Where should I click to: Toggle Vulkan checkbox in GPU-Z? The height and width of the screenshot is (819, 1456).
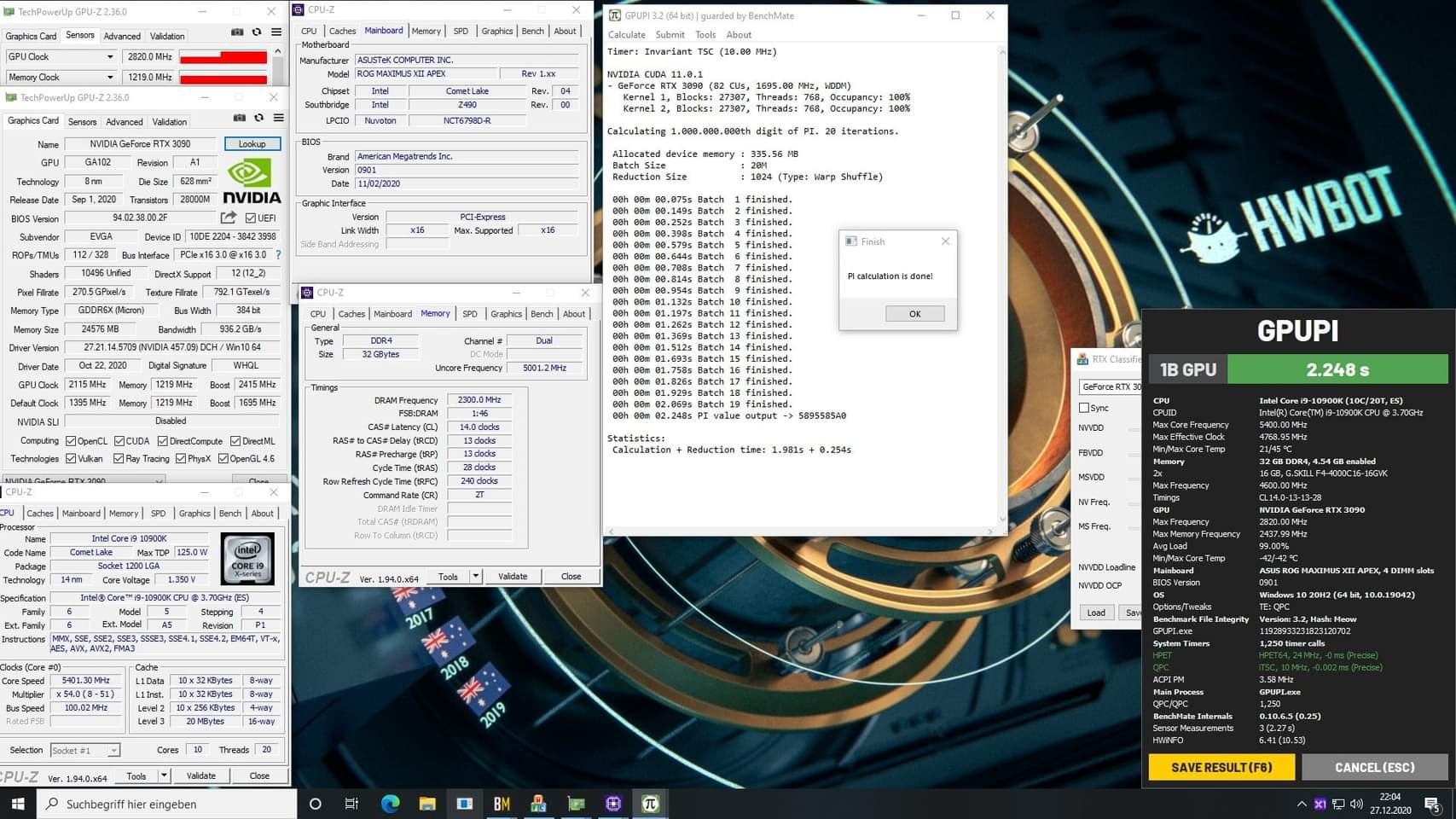71,459
